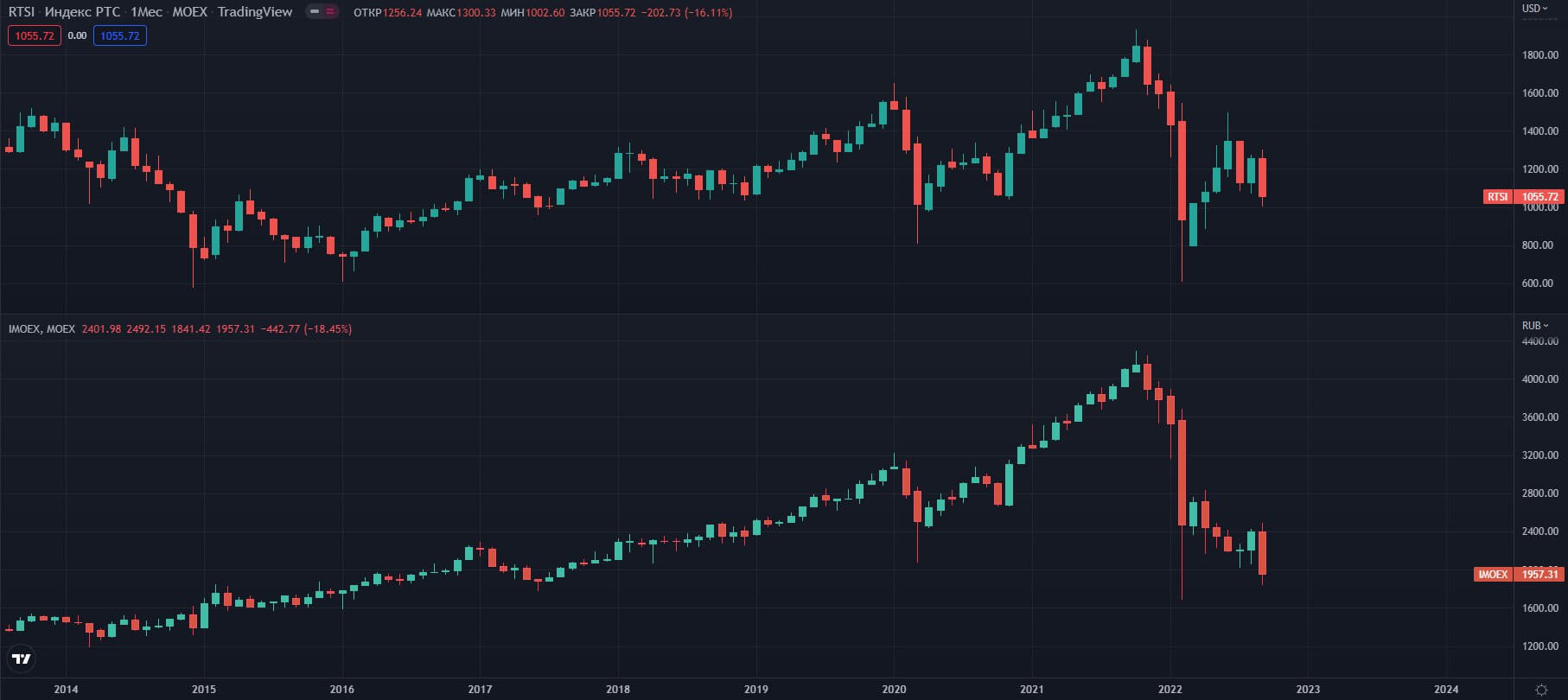Click the 800.00 price scale label

[x=1538, y=245]
